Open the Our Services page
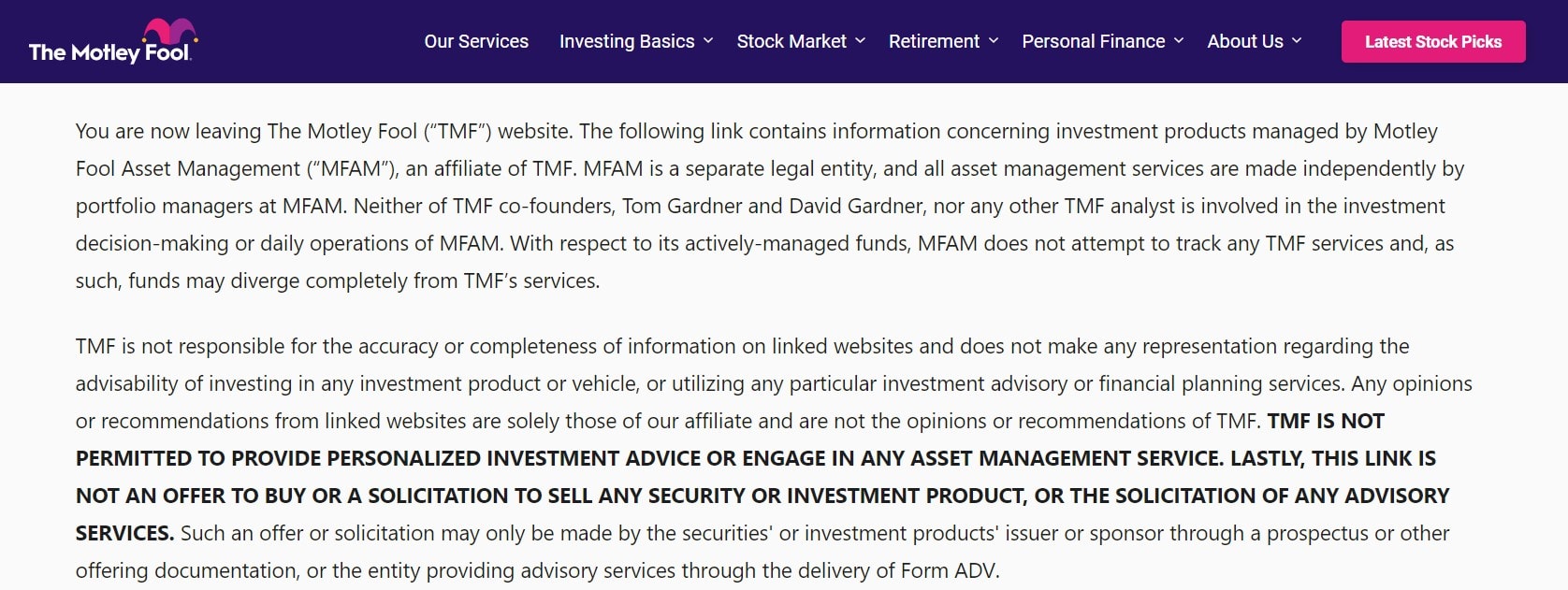The height and width of the screenshot is (590, 1568). pos(476,41)
